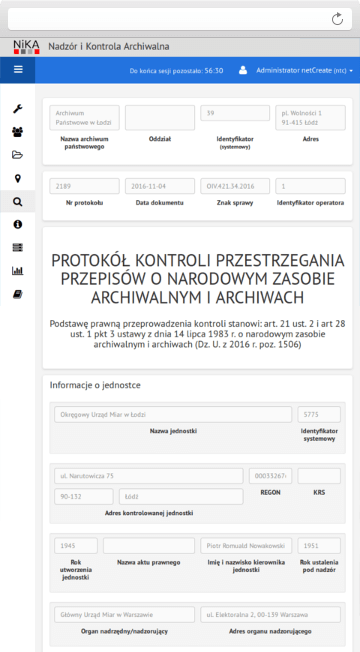The width and height of the screenshot is (360, 652).
Task: Open the hamburger menu
Action: [x=18, y=69]
